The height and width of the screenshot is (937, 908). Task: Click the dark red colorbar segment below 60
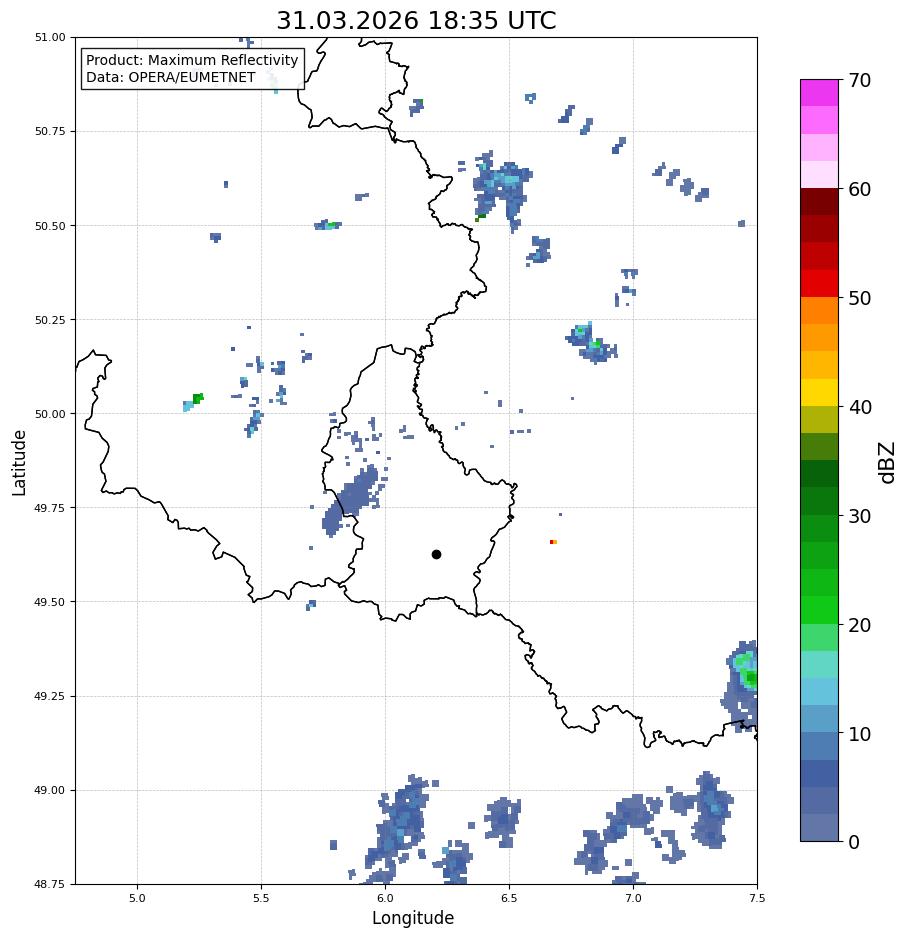820,202
